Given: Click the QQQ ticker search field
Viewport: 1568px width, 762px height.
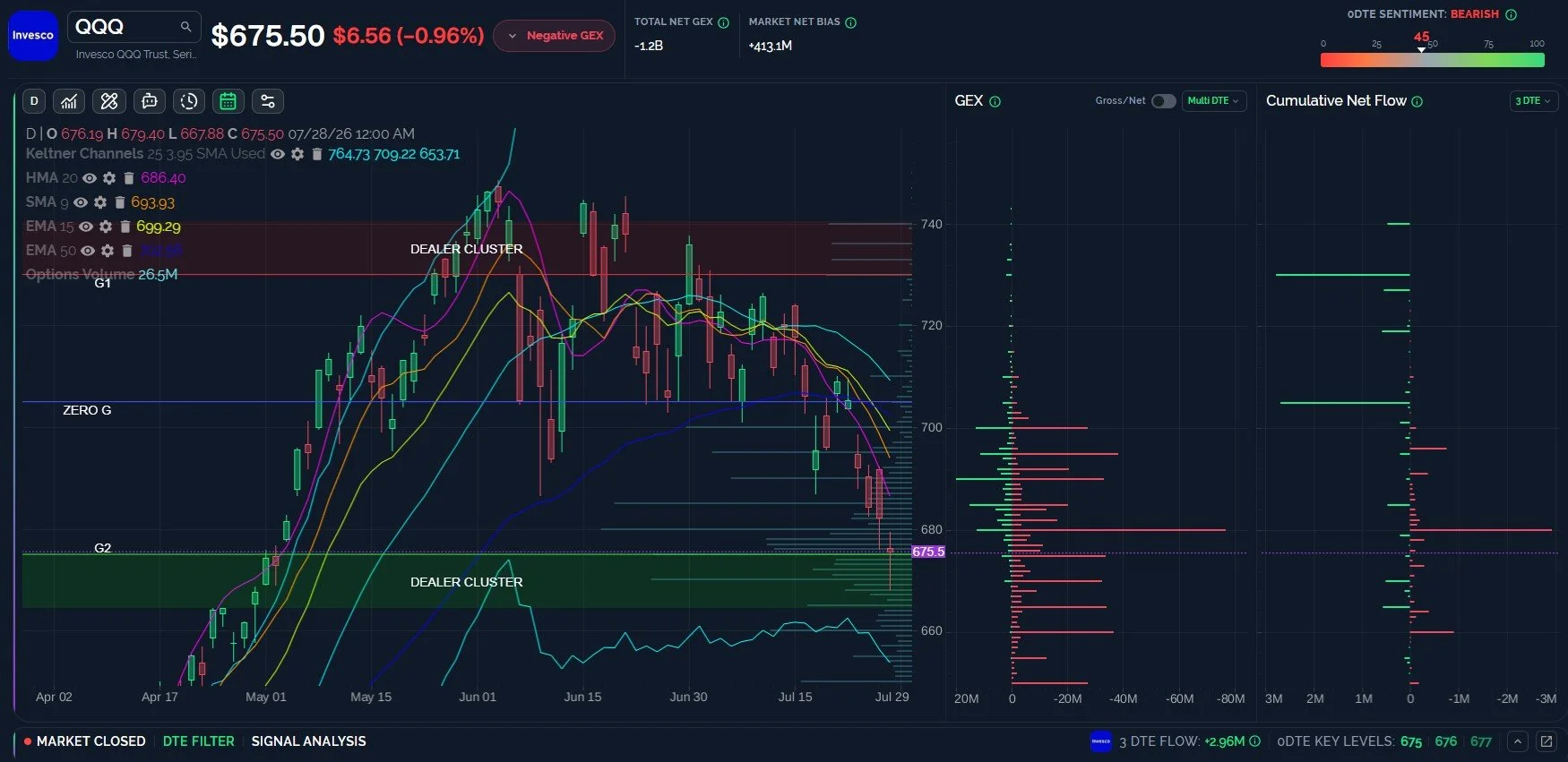Looking at the screenshot, I should coord(134,27).
